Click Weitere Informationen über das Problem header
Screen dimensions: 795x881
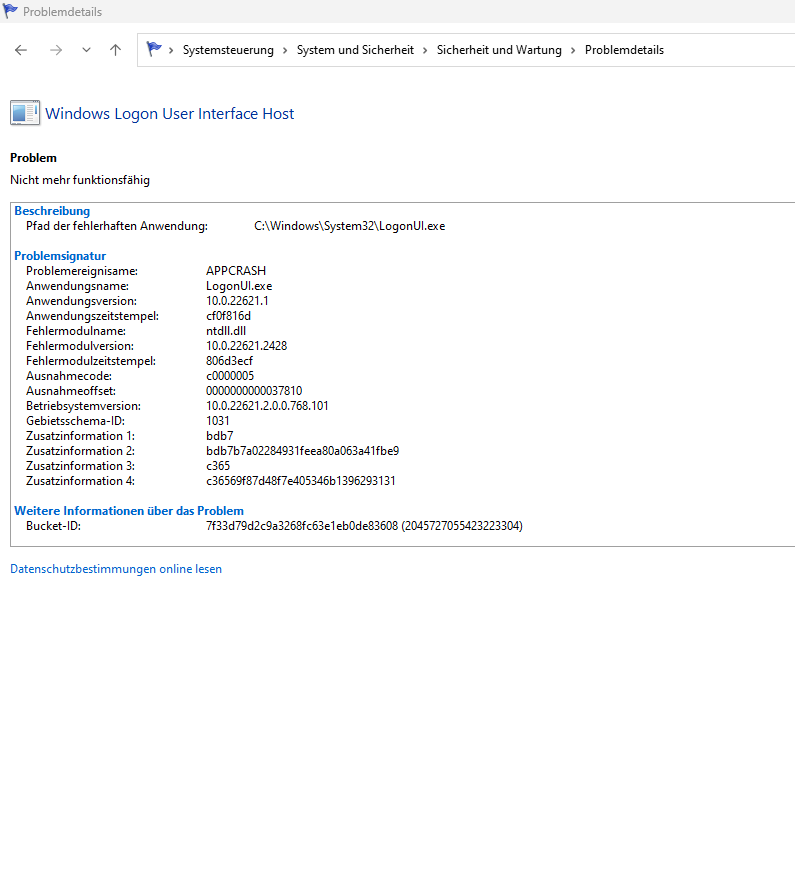(129, 511)
